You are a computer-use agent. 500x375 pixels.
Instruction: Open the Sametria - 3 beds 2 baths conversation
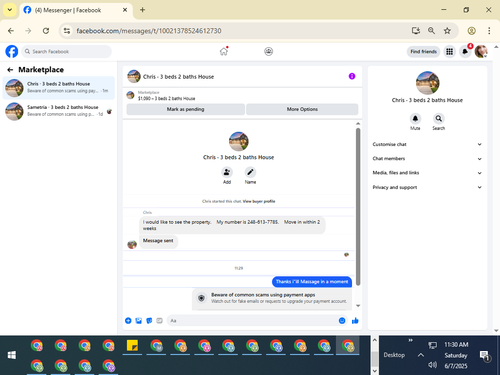coord(59,111)
